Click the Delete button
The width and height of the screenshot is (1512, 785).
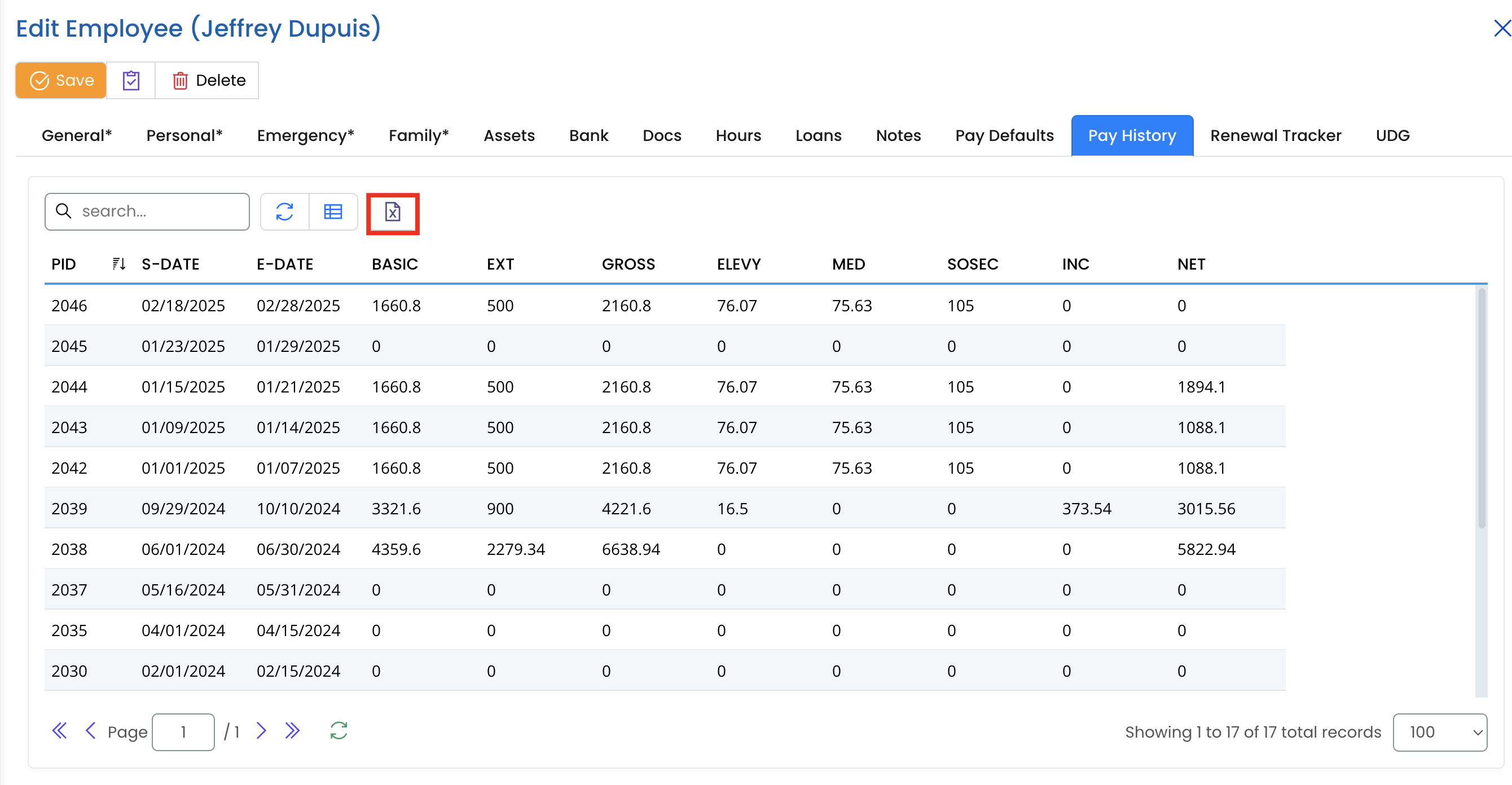pos(208,81)
